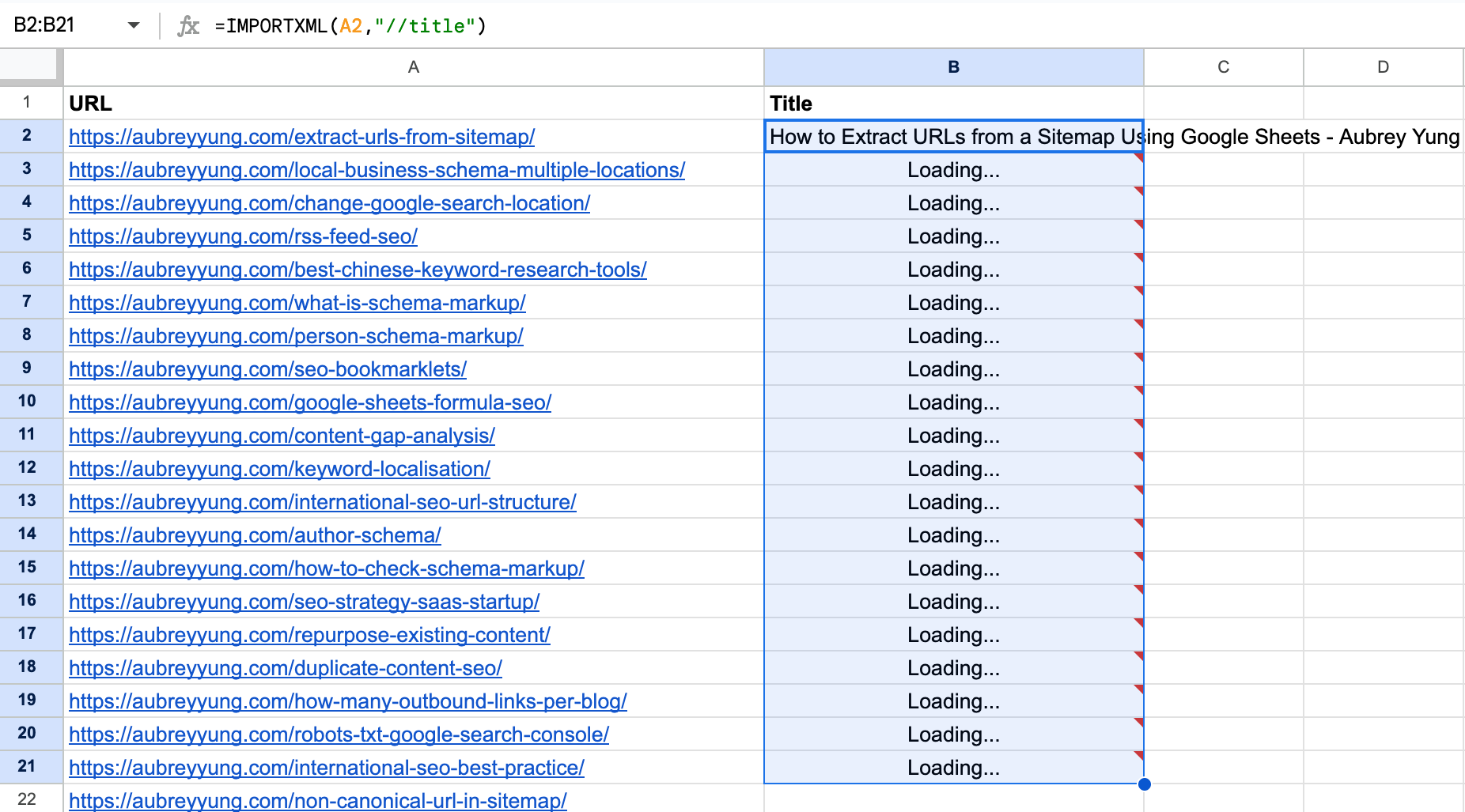Select column B header

click(954, 67)
